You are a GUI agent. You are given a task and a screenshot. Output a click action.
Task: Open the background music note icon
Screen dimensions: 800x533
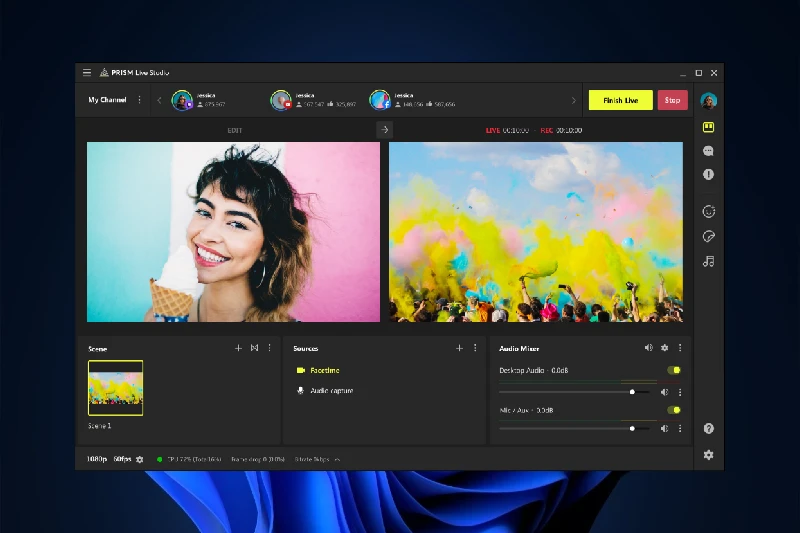[x=708, y=261]
